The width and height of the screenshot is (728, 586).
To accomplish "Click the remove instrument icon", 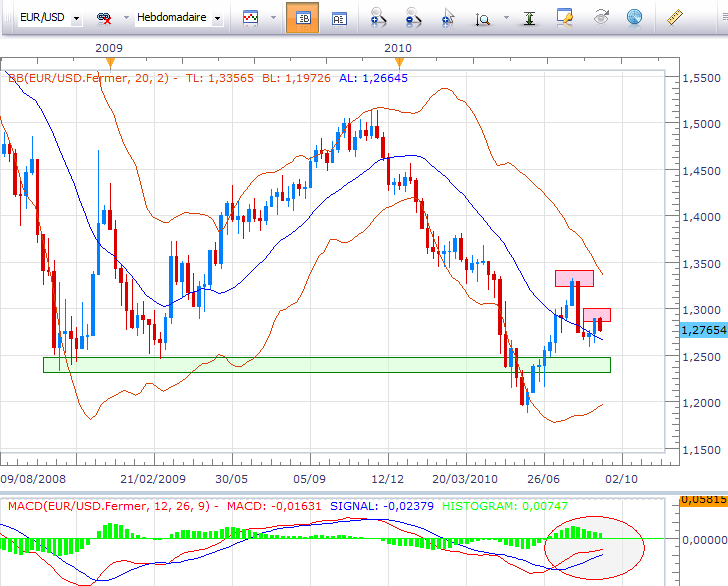I will (x=103, y=18).
